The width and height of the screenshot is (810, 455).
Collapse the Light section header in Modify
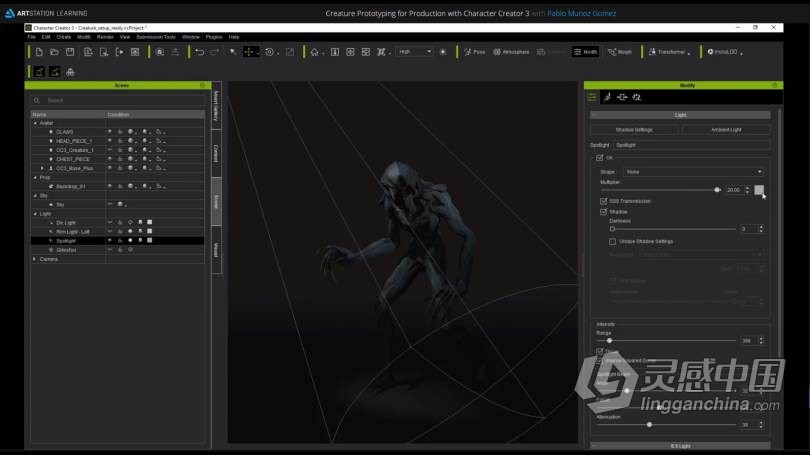coord(680,115)
